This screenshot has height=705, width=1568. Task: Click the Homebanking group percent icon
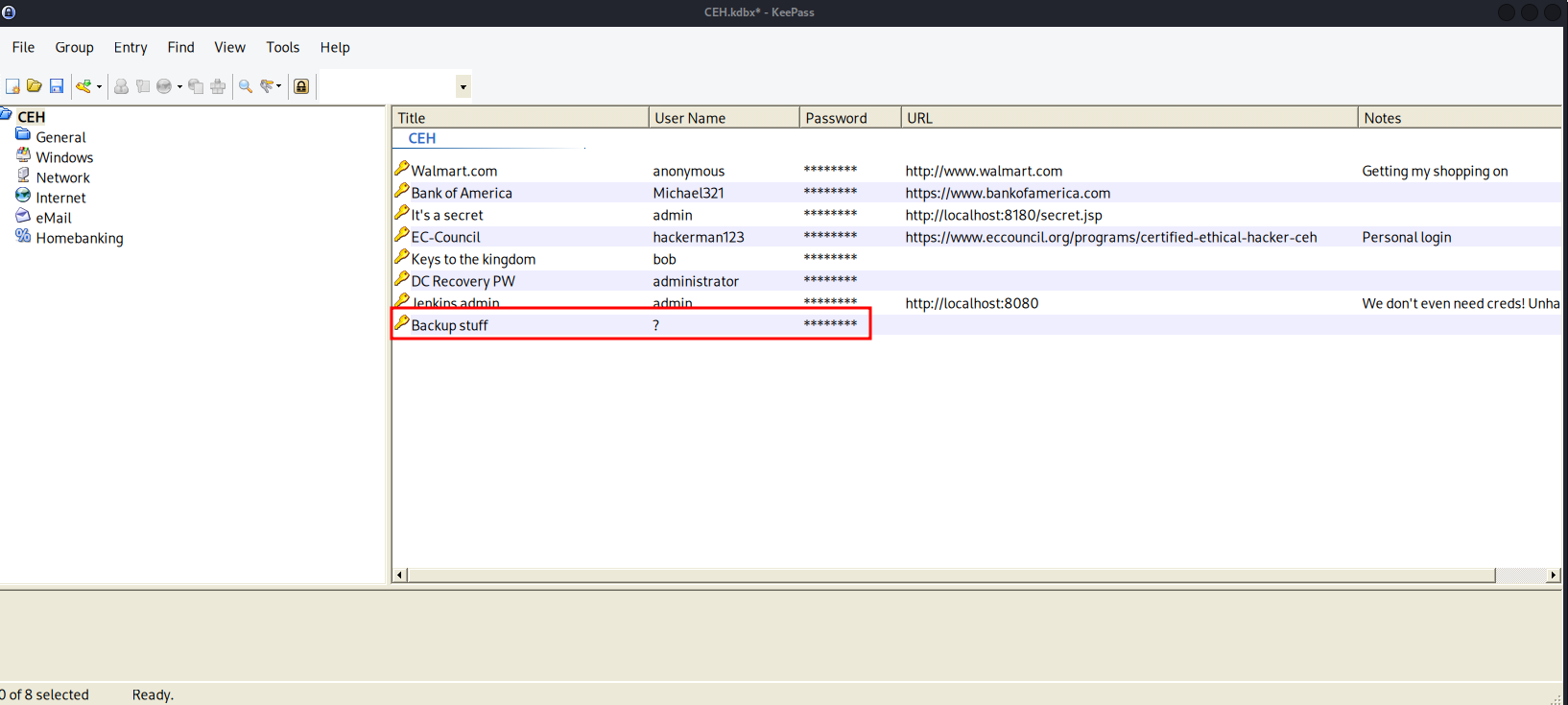[23, 235]
